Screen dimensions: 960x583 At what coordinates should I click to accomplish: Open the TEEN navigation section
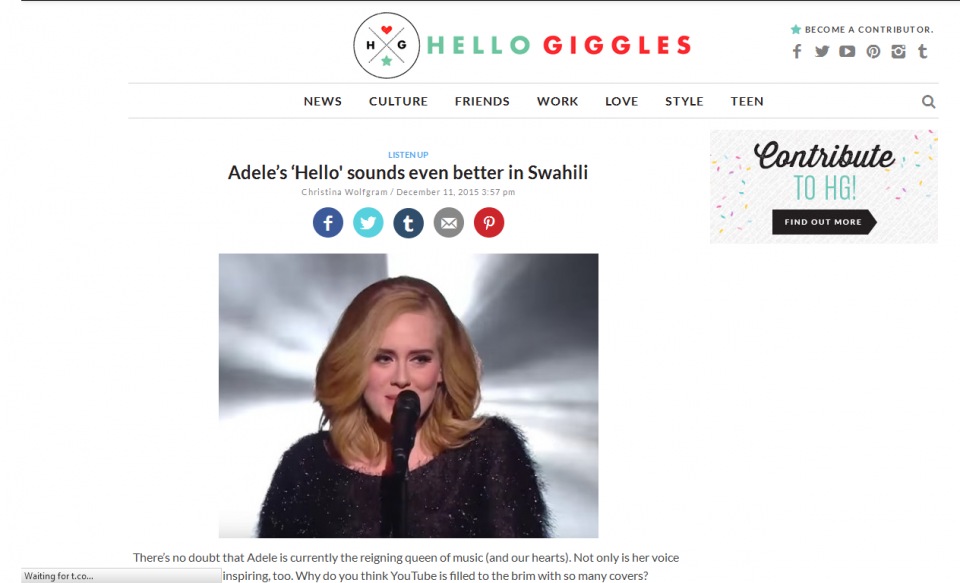click(x=747, y=102)
